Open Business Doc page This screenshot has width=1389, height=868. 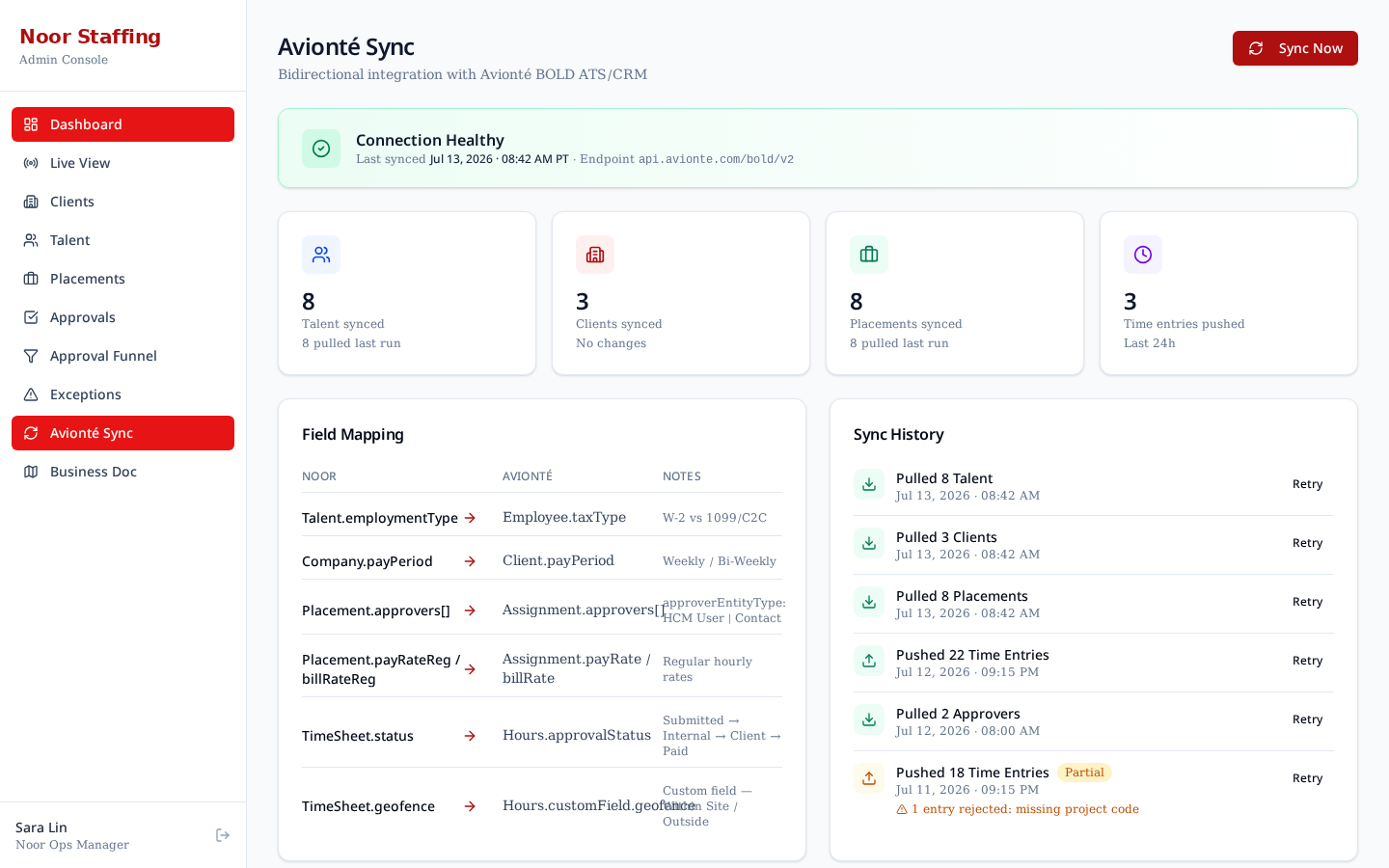123,472
